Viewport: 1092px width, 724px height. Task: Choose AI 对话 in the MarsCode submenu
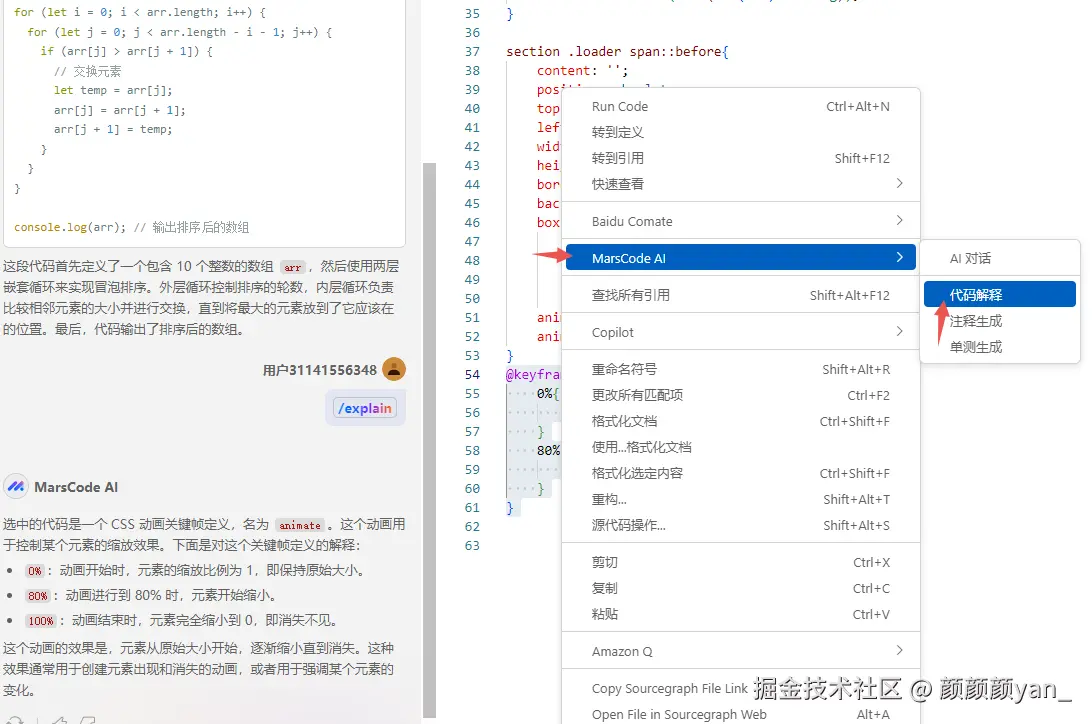click(x=1000, y=258)
